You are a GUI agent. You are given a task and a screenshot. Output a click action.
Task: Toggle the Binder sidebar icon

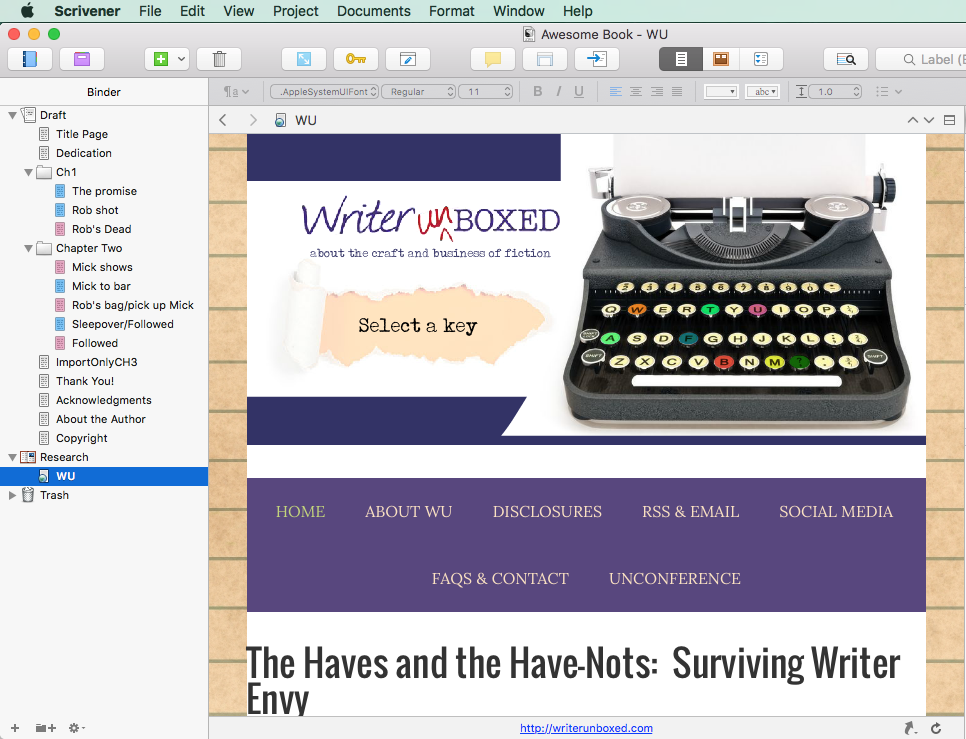click(x=30, y=59)
